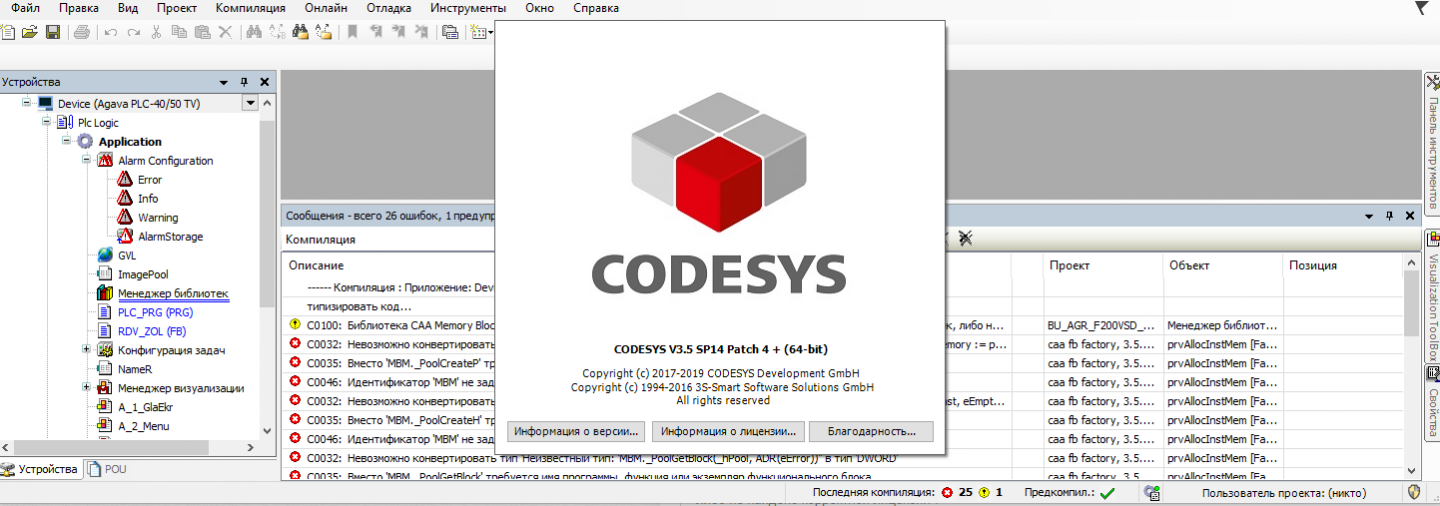The height and width of the screenshot is (506, 1440).
Task: Collapse the Device (Agava PLC-40/50 TV) node
Action: 26,103
